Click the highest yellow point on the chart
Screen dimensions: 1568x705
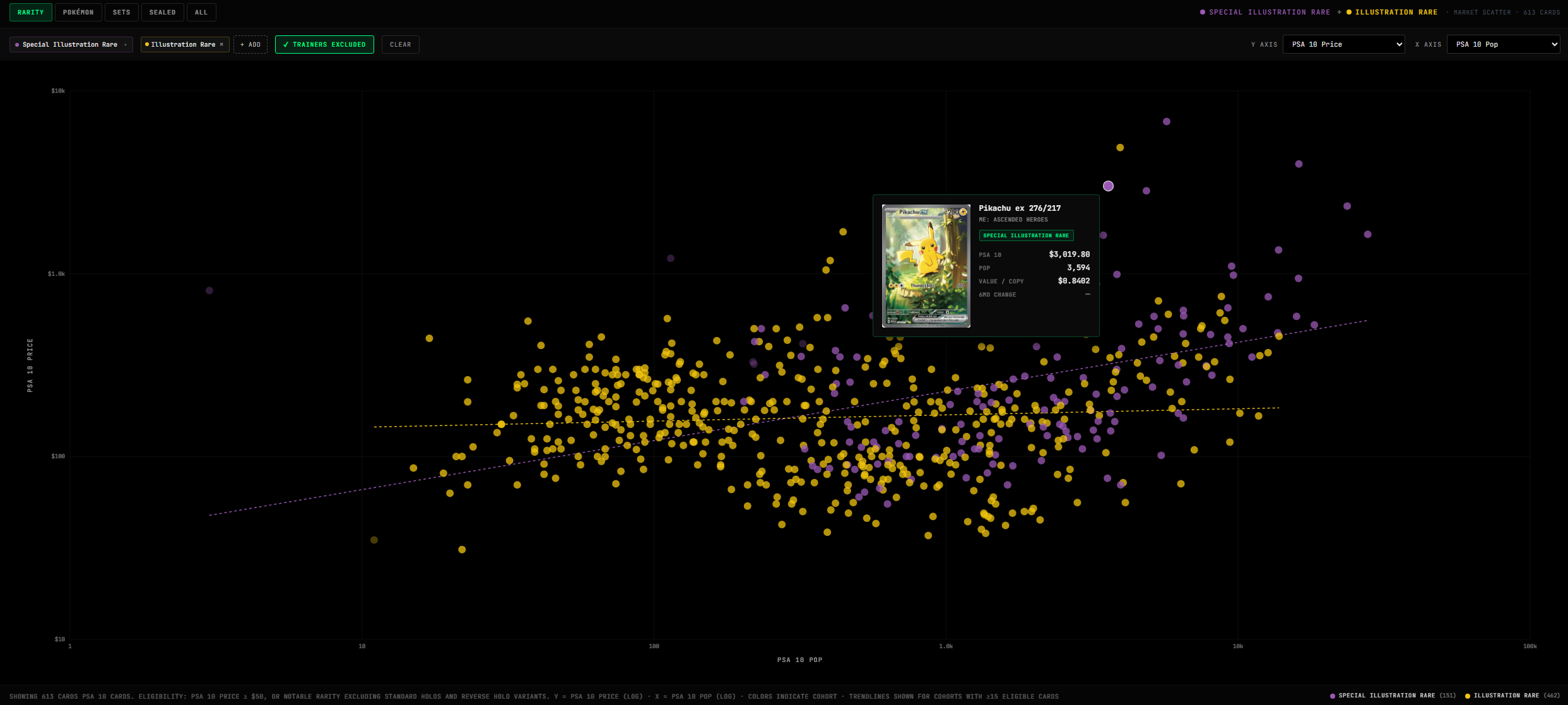(1120, 148)
